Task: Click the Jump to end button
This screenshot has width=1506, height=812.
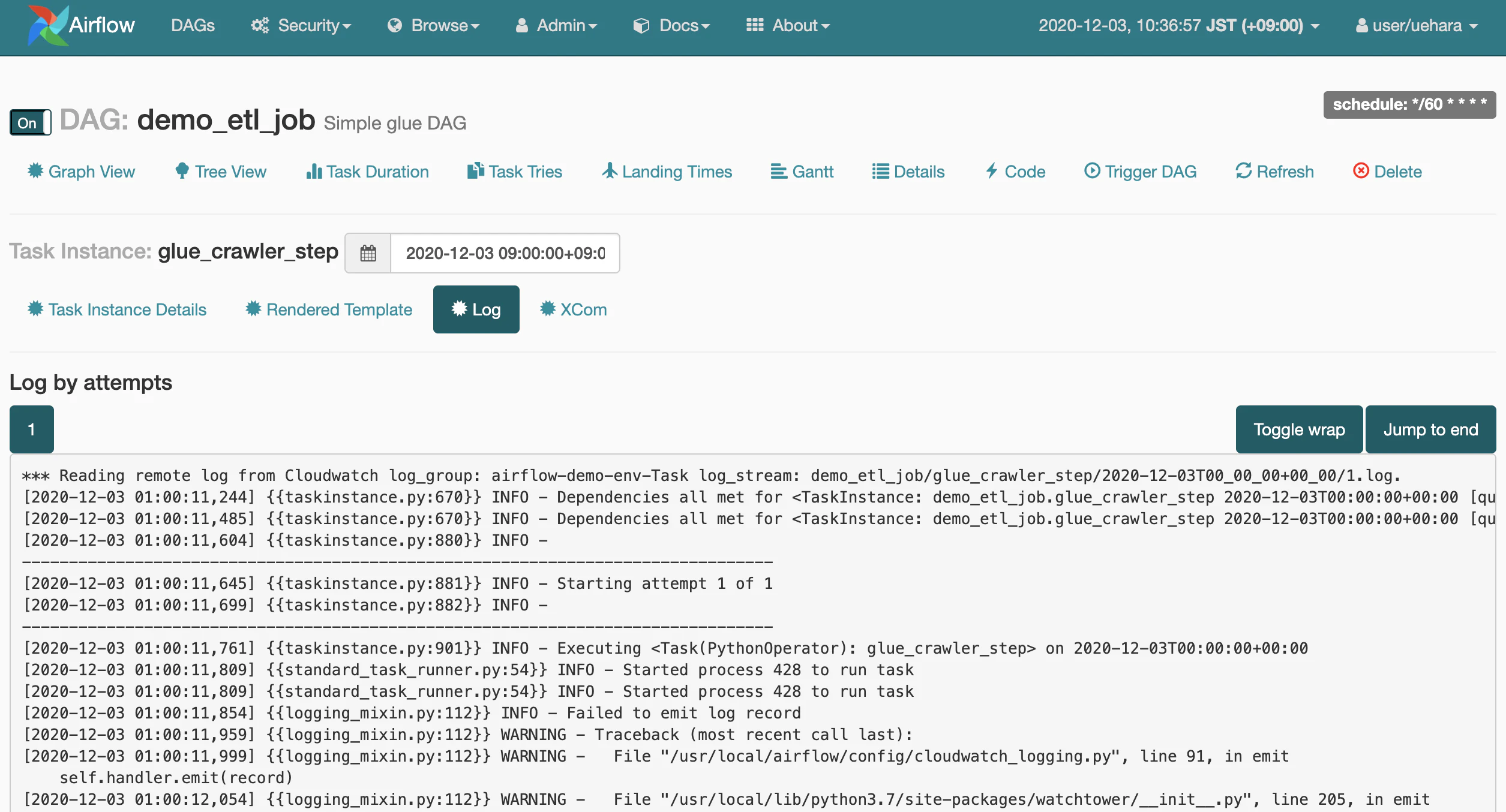Action: 1431,429
